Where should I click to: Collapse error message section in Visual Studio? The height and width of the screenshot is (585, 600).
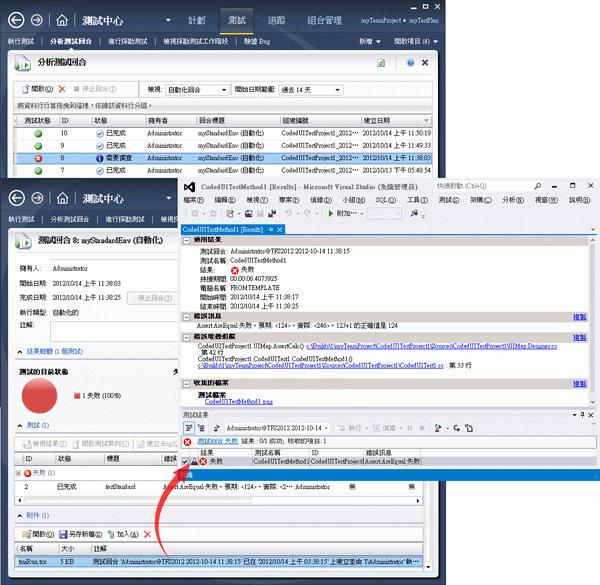click(186, 316)
